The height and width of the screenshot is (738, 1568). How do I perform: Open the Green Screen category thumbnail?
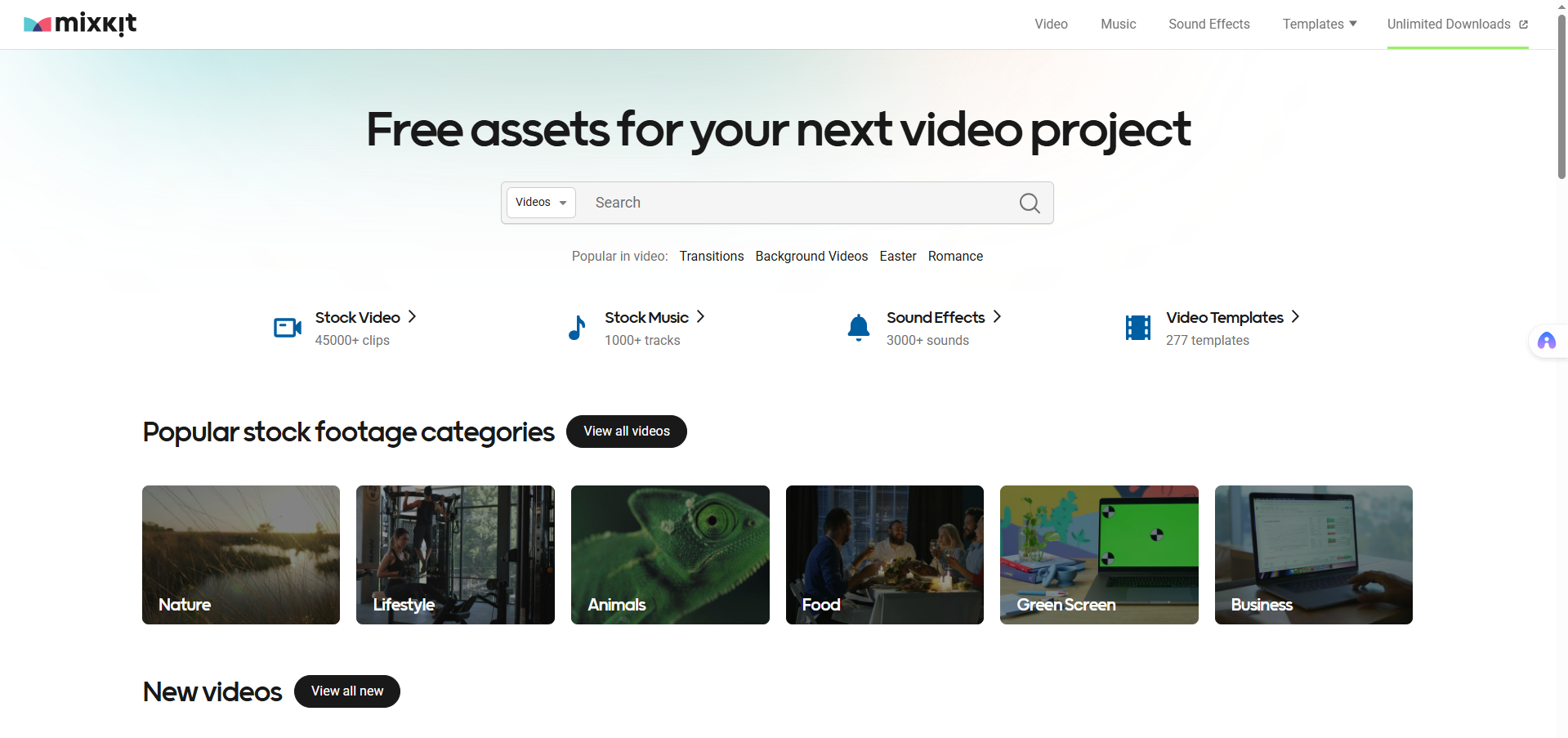coord(1099,555)
